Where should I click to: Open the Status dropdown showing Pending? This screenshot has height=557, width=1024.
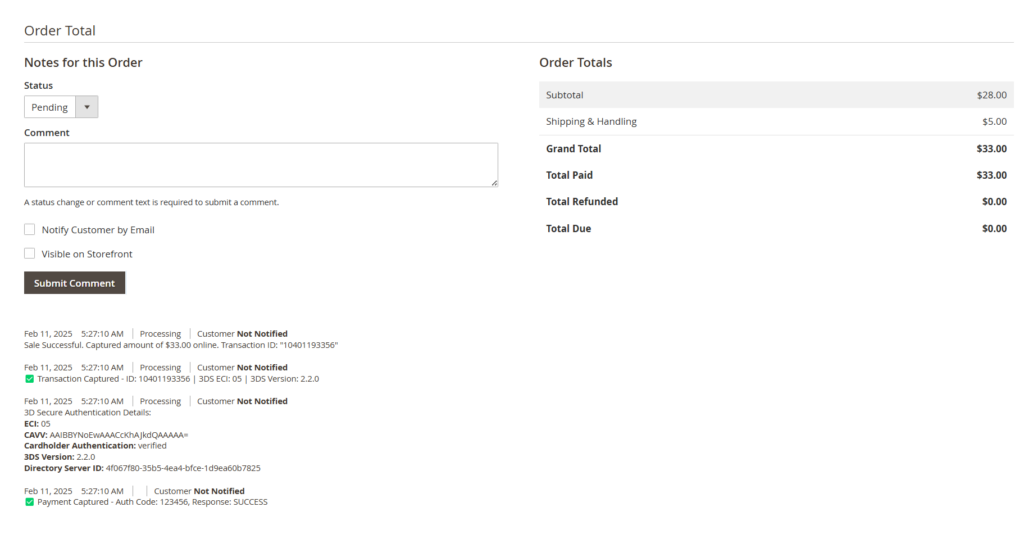coord(61,107)
